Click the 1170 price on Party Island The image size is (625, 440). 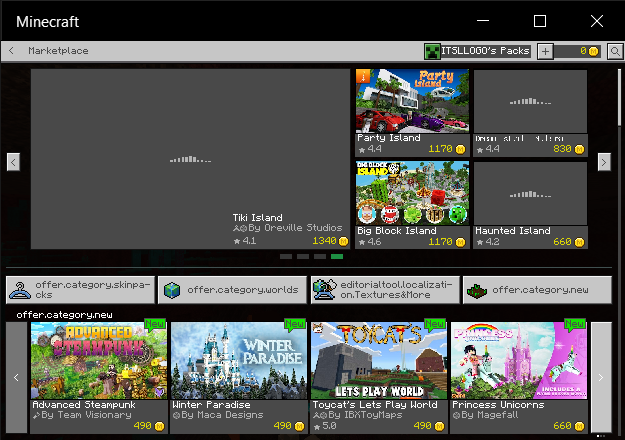446,149
